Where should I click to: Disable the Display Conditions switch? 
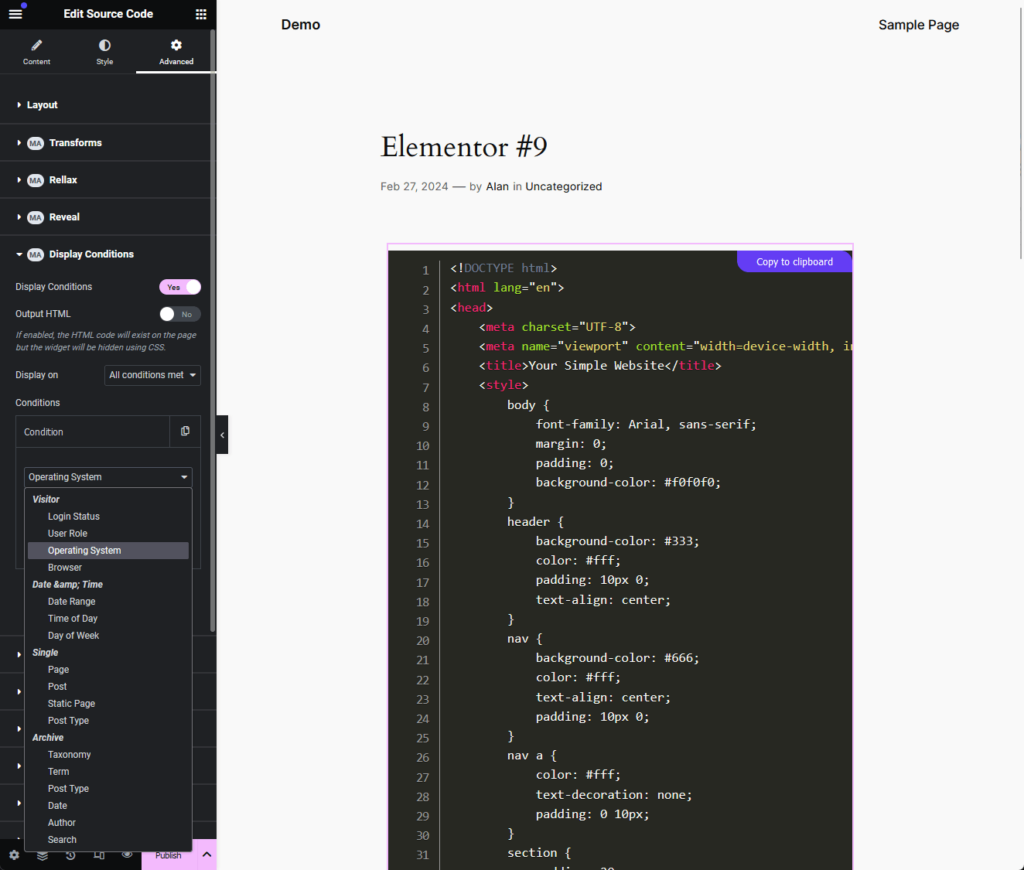click(180, 287)
